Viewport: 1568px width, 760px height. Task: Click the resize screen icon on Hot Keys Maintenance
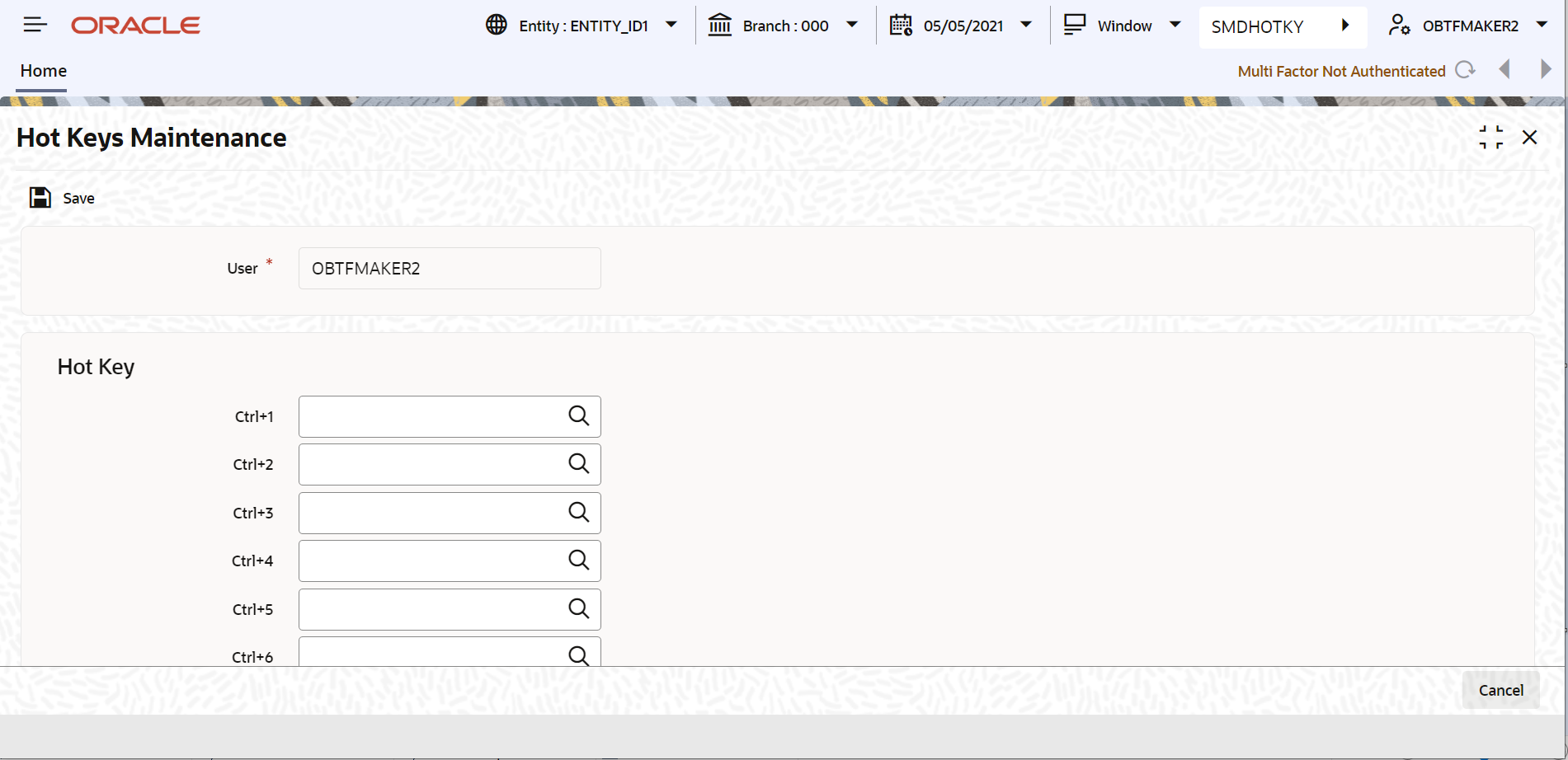(1491, 137)
